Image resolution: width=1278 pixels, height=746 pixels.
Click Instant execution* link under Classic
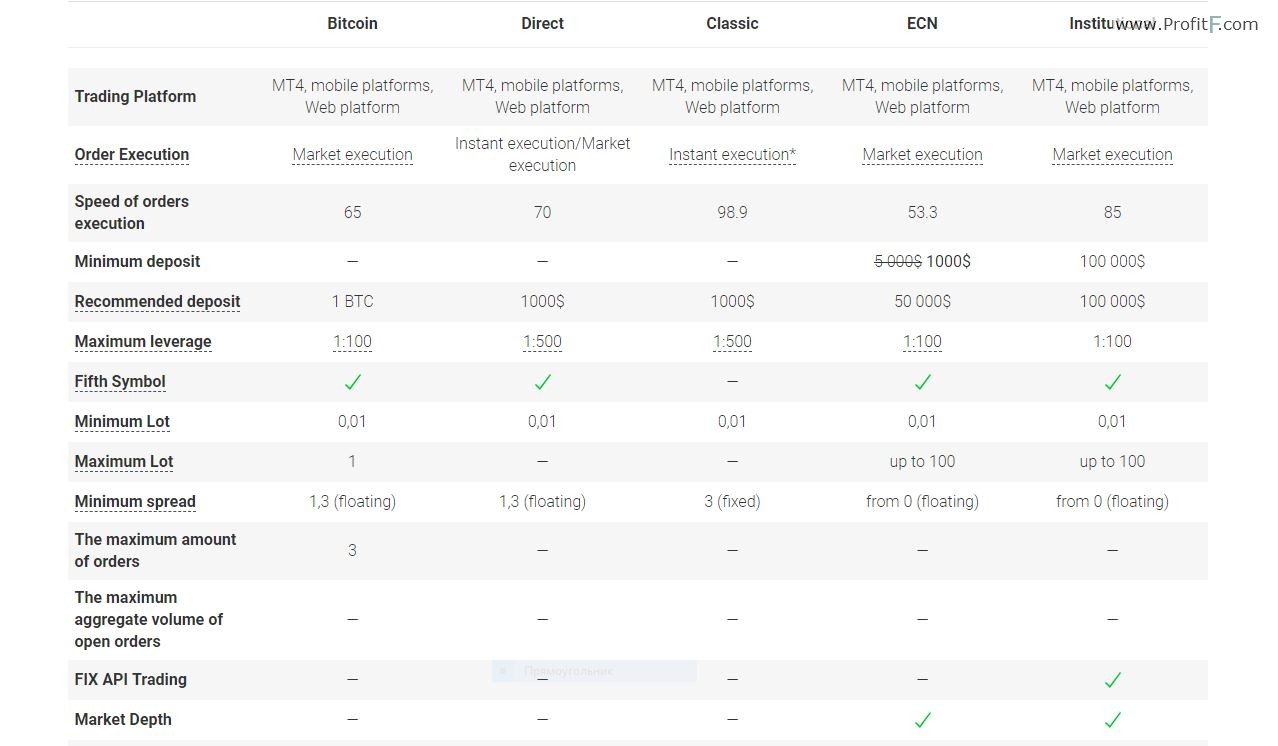(732, 154)
